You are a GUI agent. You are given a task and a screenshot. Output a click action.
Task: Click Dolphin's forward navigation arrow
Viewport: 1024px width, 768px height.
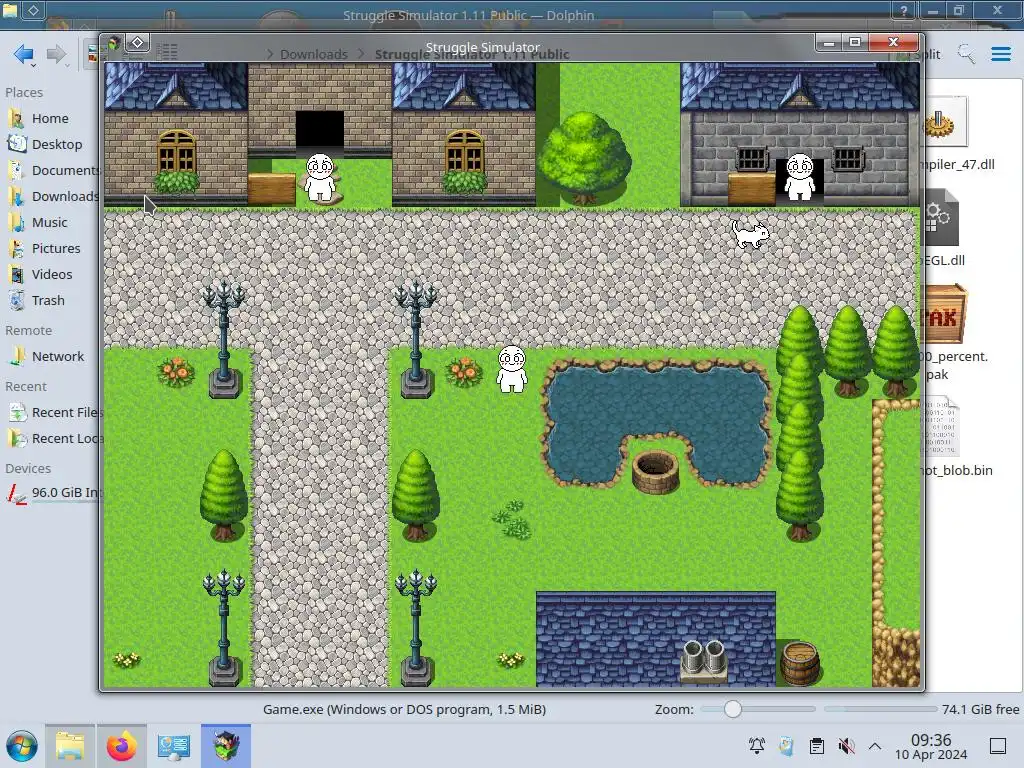56,54
